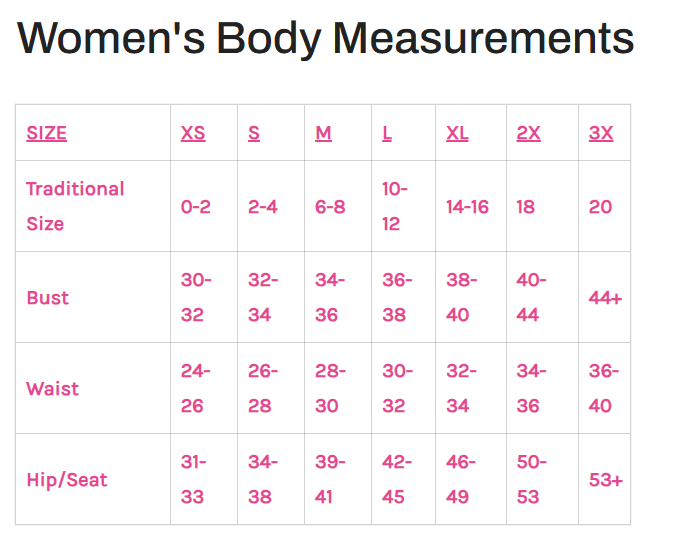Viewport: 692px width, 557px height.
Task: Click the Bust row label
Action: (x=48, y=297)
